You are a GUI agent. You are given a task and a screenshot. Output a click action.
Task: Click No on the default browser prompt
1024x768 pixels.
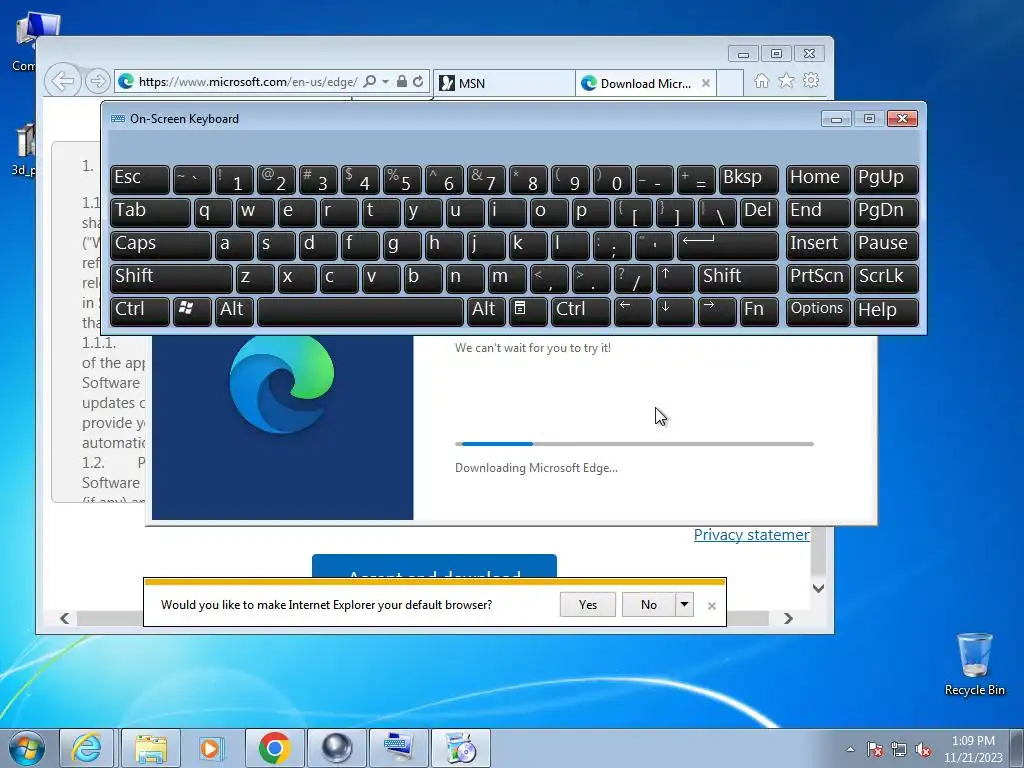(648, 605)
